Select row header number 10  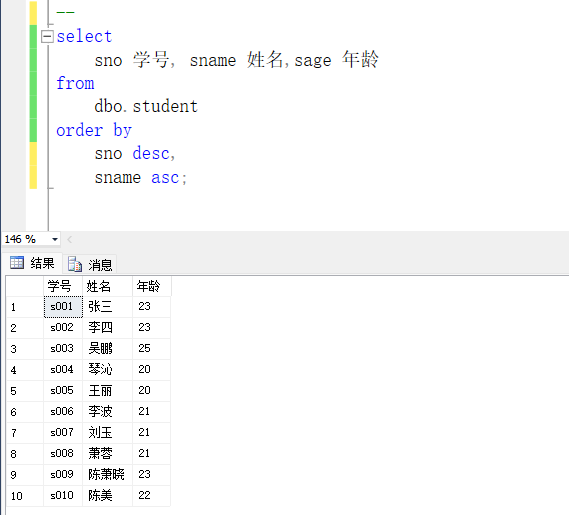(25, 496)
